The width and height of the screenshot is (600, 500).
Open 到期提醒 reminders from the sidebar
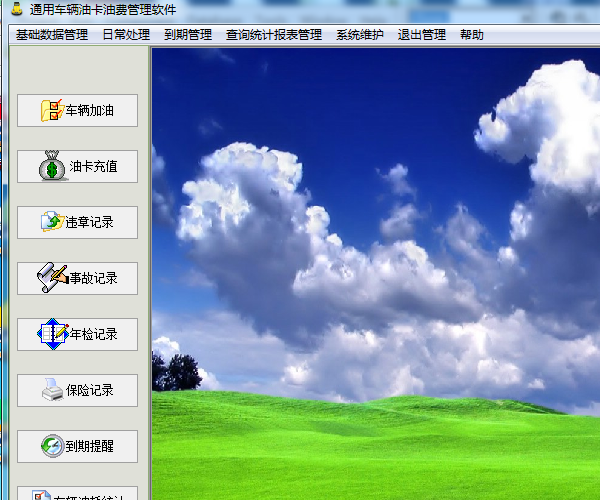(77, 446)
